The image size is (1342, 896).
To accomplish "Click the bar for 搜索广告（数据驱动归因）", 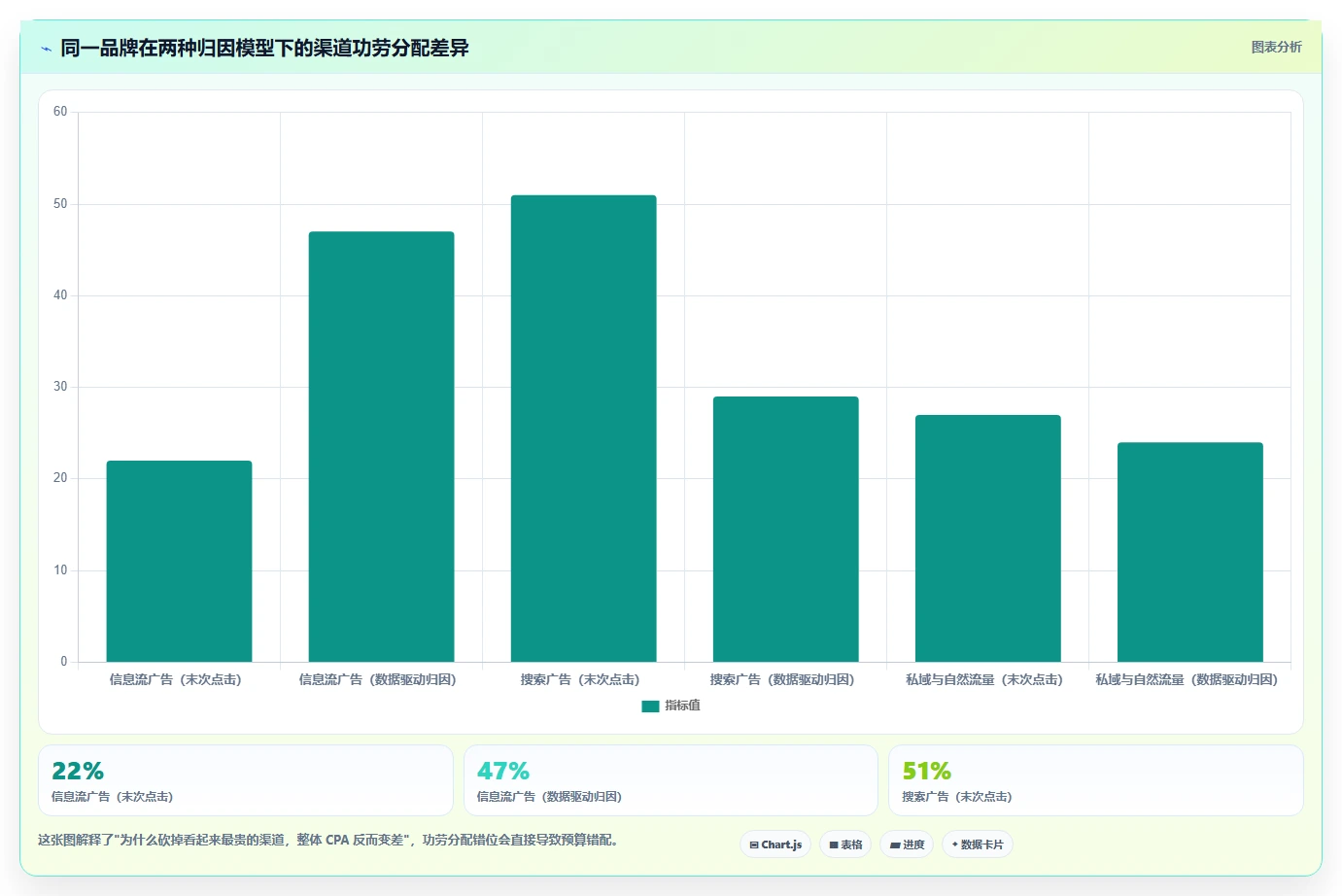I will click(785, 530).
